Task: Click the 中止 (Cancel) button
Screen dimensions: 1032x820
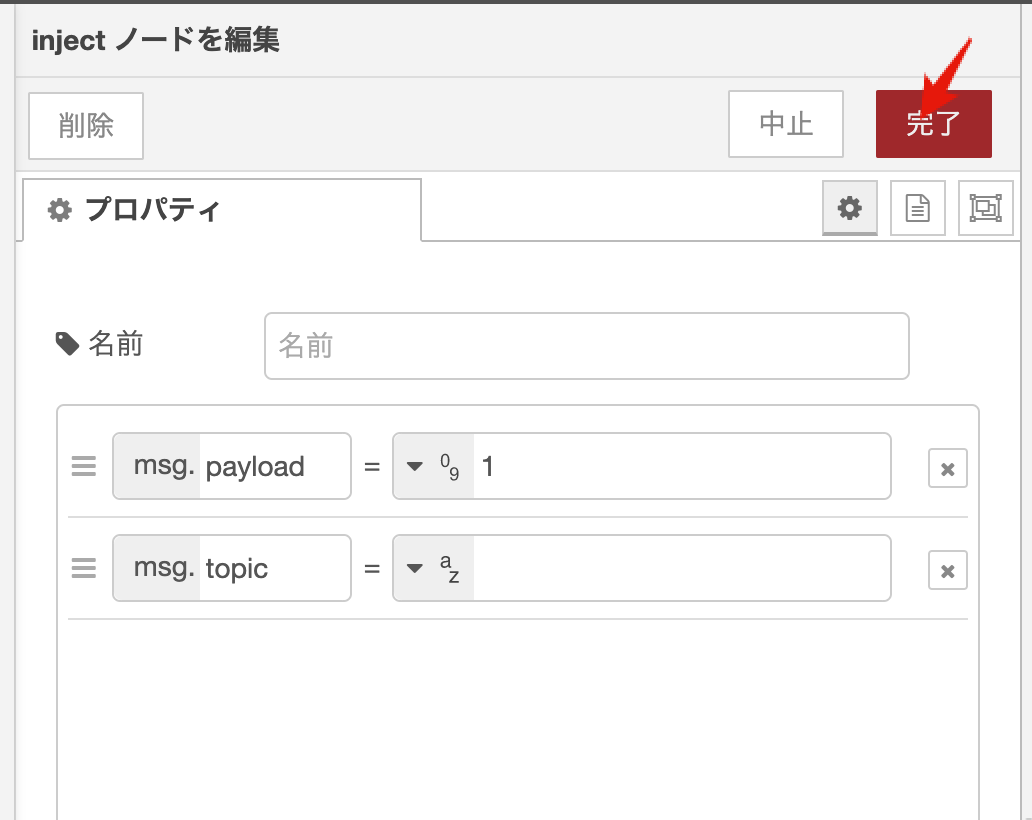Action: (786, 124)
